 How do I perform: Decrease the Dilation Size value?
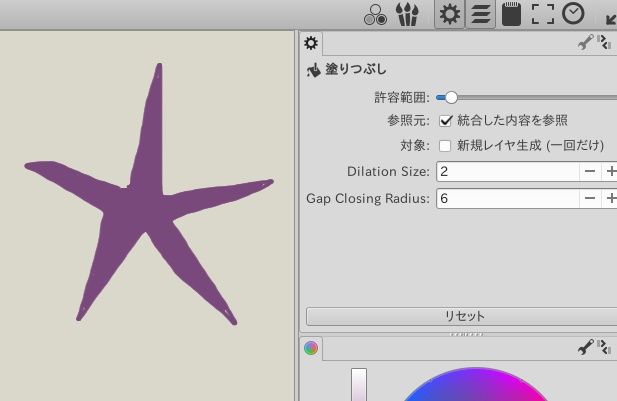(589, 171)
